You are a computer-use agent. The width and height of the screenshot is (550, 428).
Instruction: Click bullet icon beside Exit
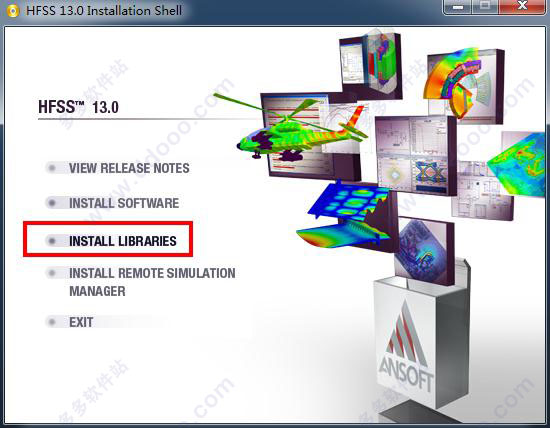click(52, 322)
